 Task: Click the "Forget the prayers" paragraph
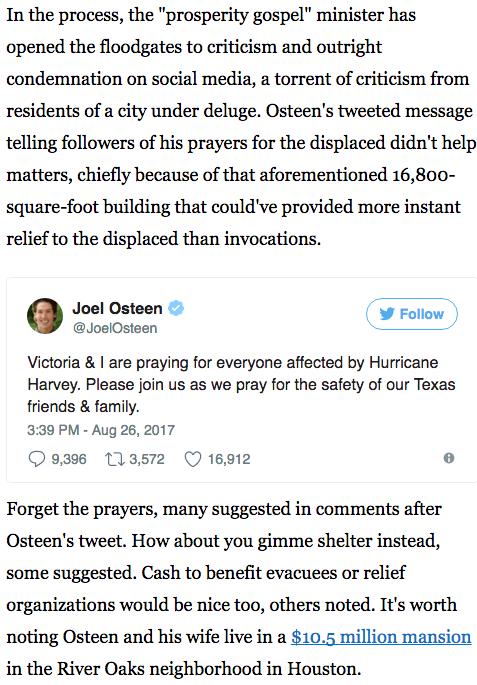point(238,588)
